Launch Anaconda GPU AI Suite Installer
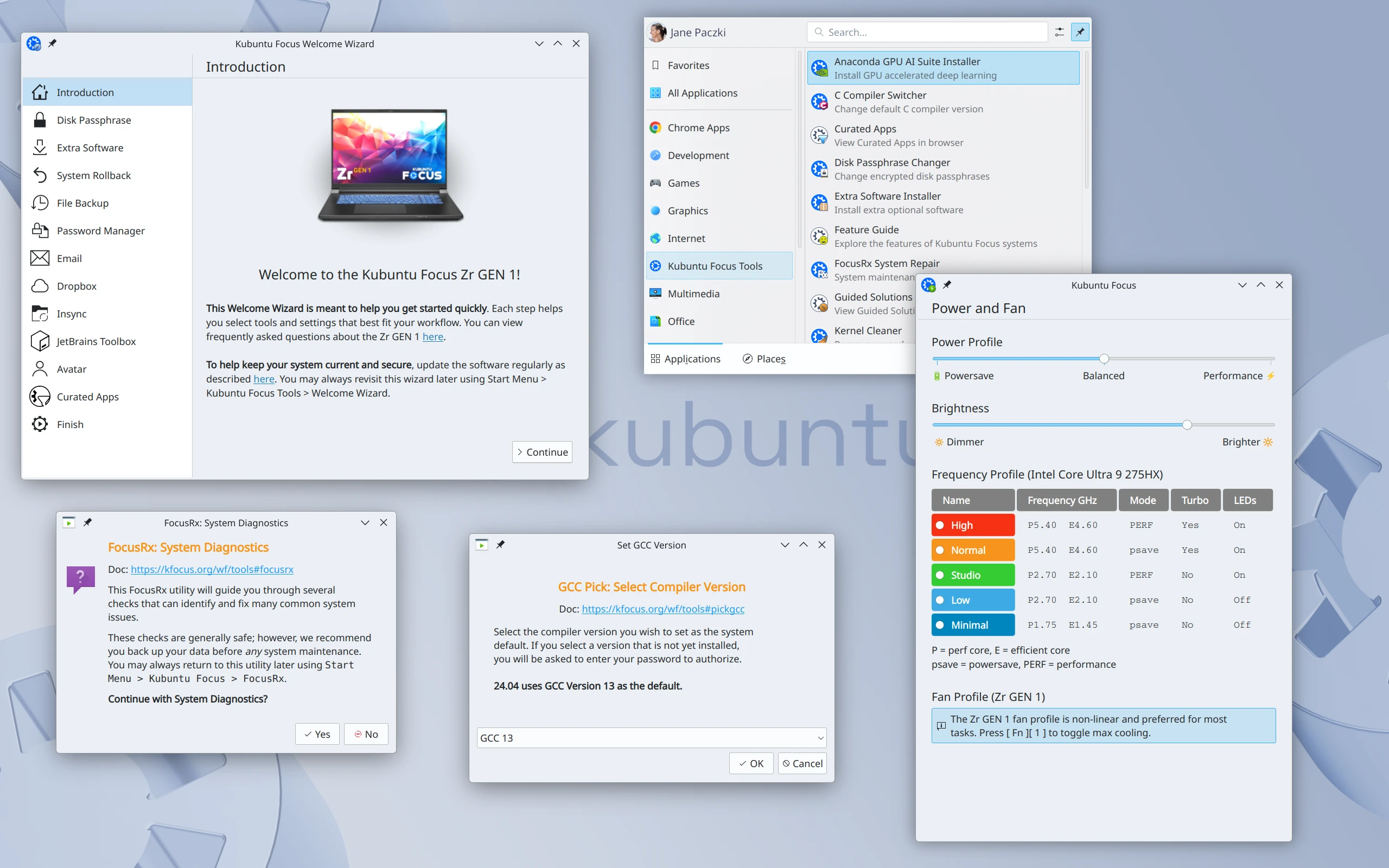1389x868 pixels. click(x=943, y=68)
